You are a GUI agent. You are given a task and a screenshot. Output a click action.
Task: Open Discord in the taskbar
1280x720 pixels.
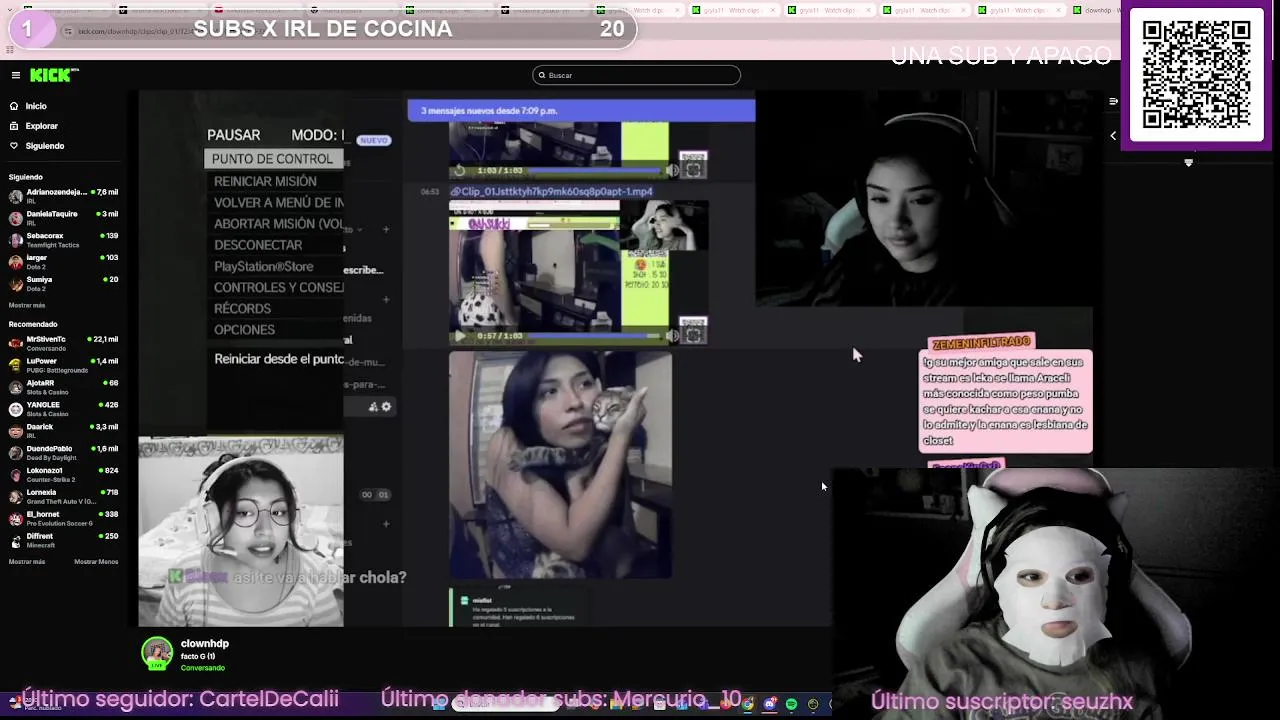coord(770,705)
